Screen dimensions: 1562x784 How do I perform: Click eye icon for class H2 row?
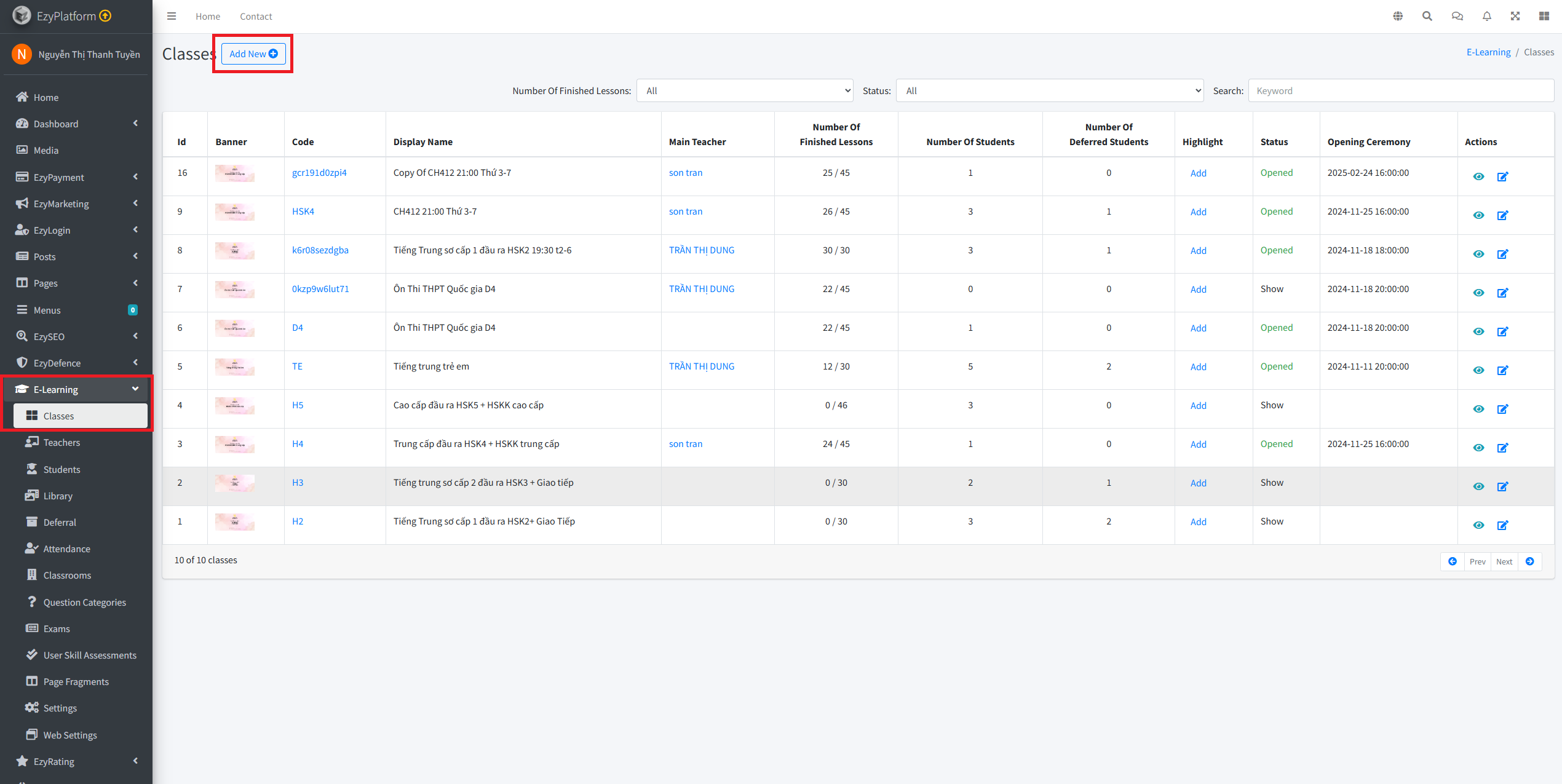coord(1478,525)
